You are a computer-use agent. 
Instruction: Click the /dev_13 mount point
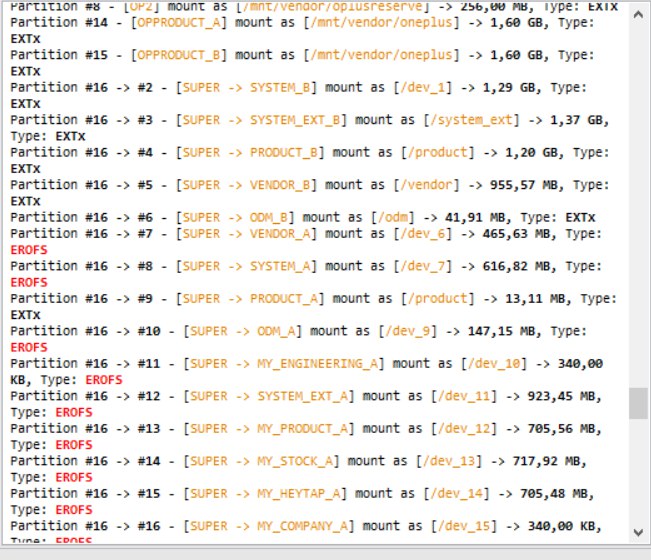450,461
